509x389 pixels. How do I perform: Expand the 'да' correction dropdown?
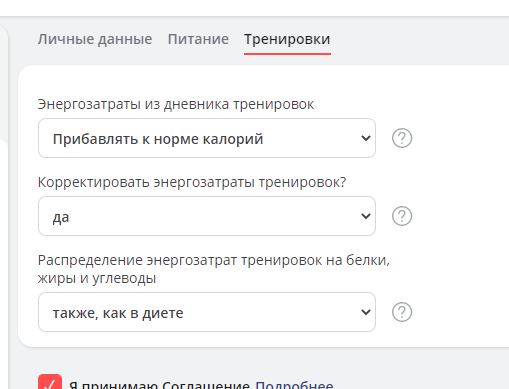(x=207, y=216)
